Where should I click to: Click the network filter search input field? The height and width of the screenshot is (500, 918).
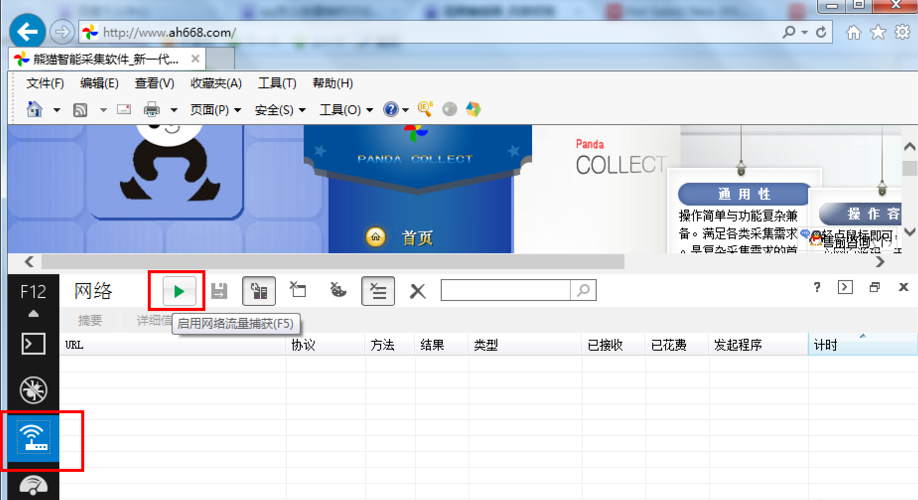pos(506,290)
